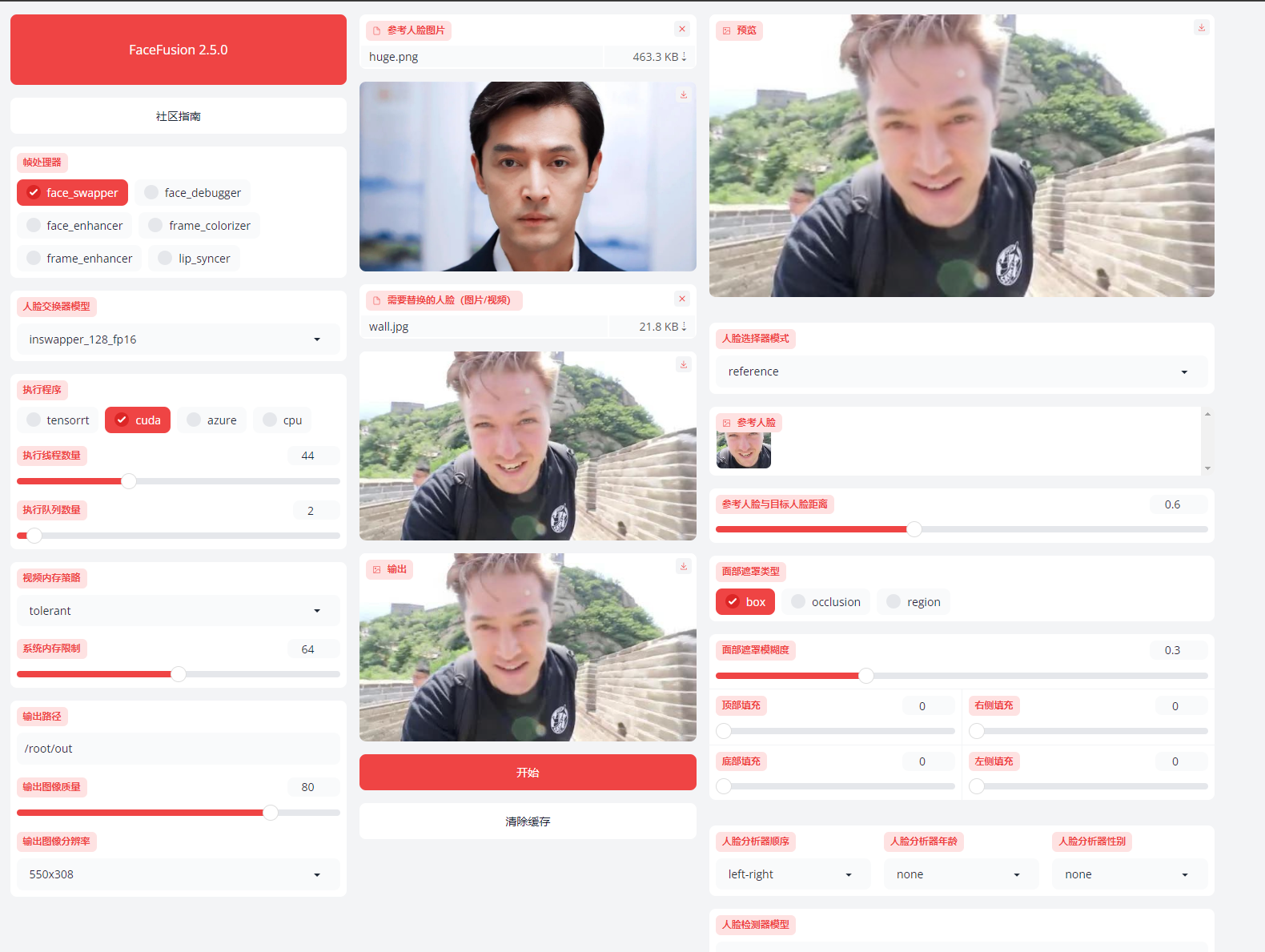Download the output image result
The image size is (1265, 952).
pyautogui.click(x=684, y=566)
